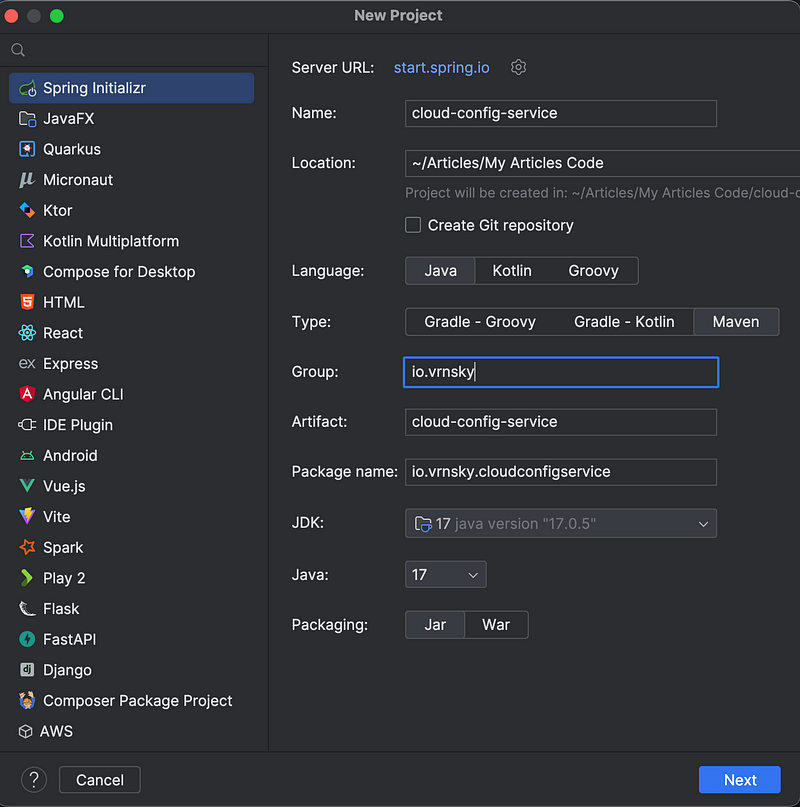800x807 pixels.
Task: Pick the Android robot icon
Action: tap(27, 455)
